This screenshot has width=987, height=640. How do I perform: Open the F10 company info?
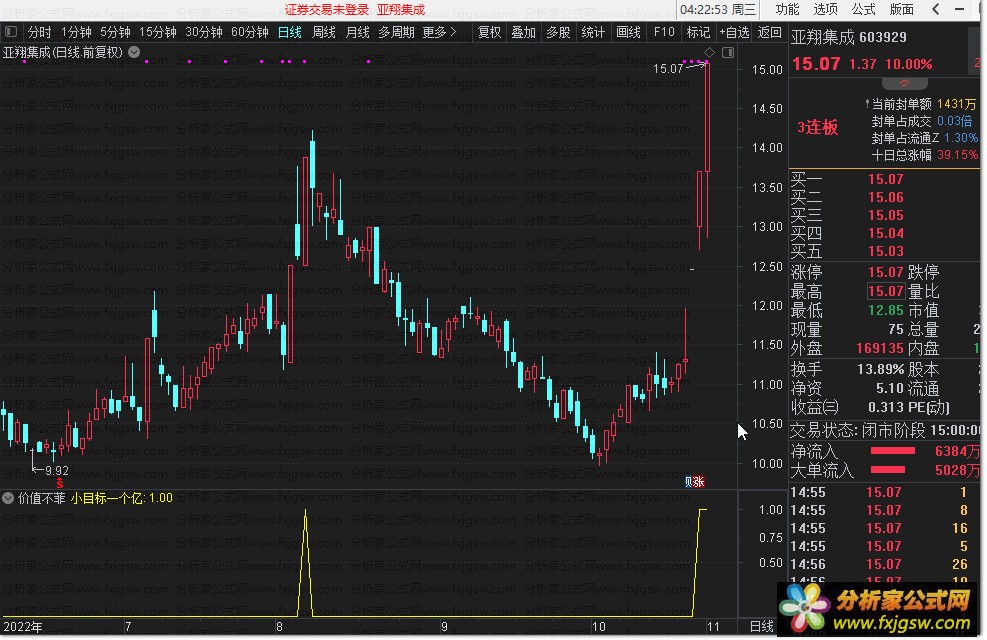click(663, 32)
